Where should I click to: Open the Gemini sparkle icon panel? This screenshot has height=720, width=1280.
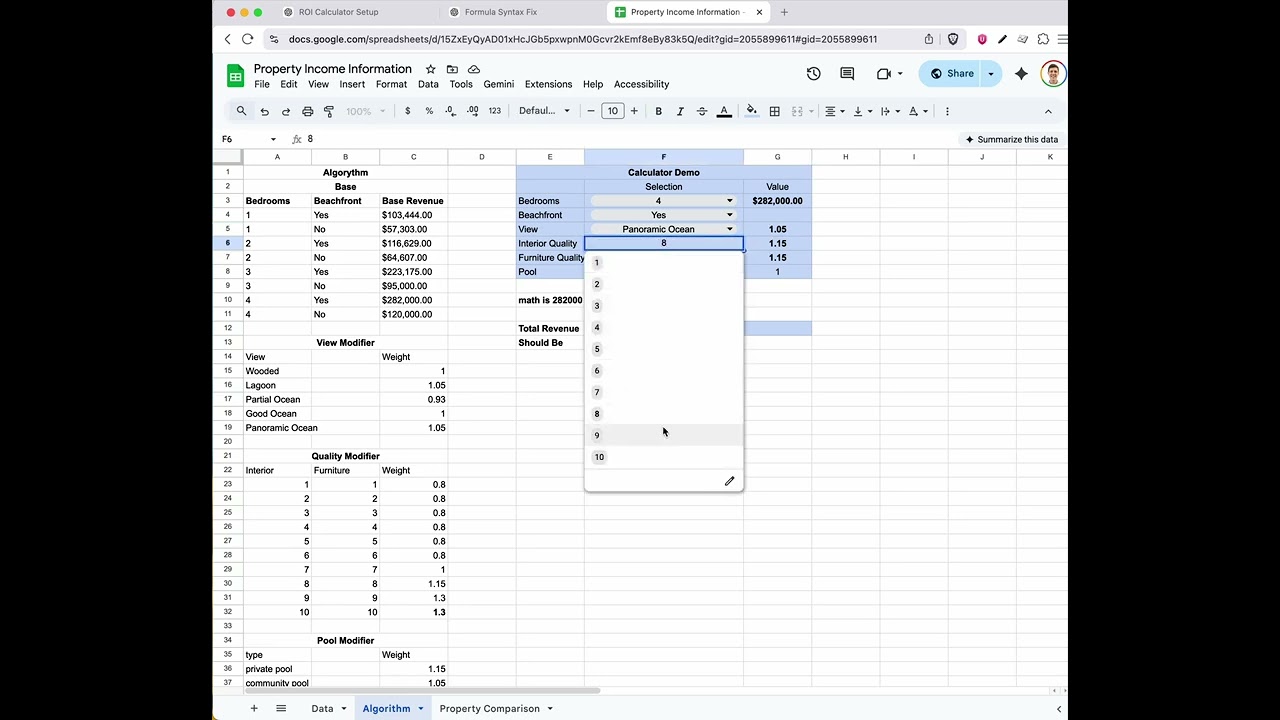click(1021, 73)
